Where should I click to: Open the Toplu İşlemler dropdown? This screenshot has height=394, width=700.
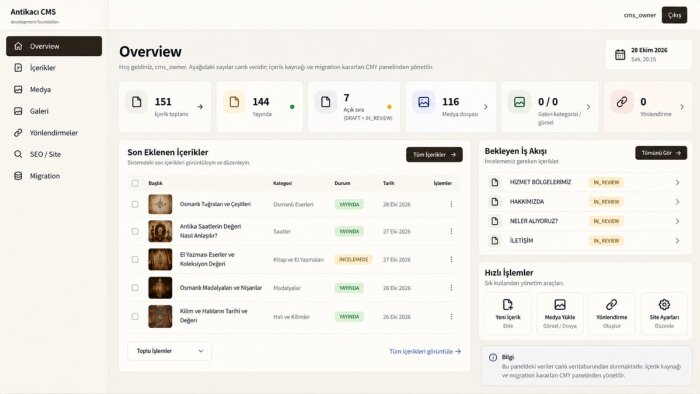click(169, 351)
